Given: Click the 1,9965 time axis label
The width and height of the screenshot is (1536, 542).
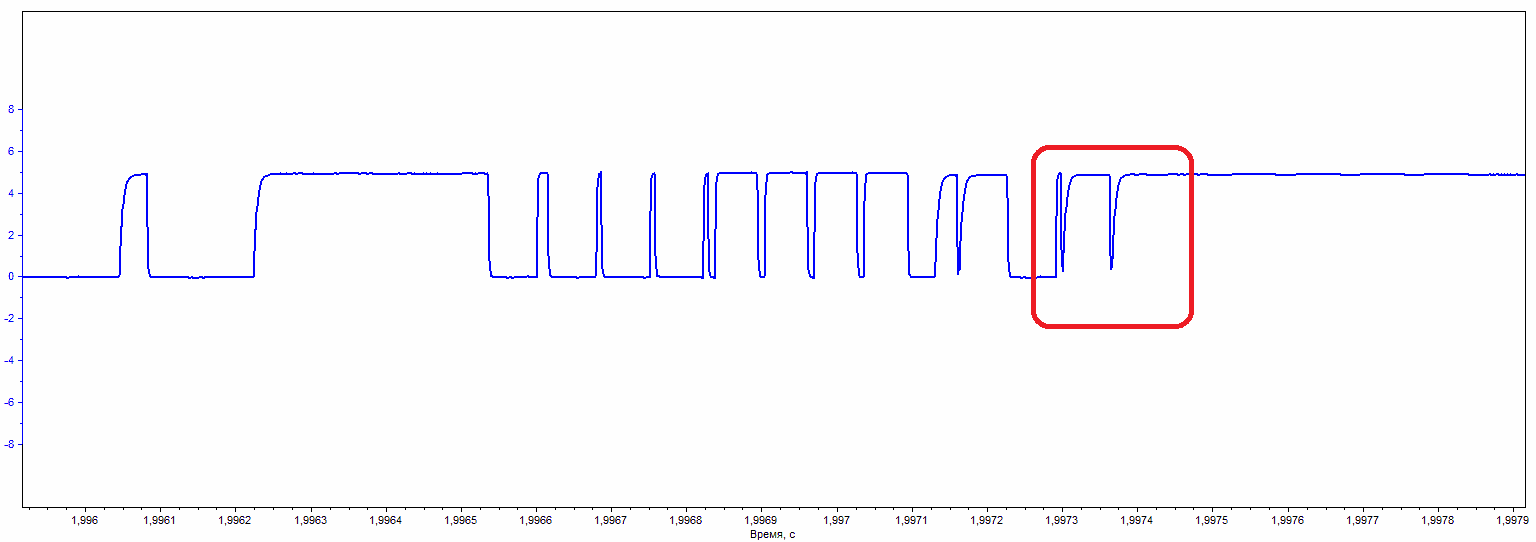Looking at the screenshot, I should (460, 521).
